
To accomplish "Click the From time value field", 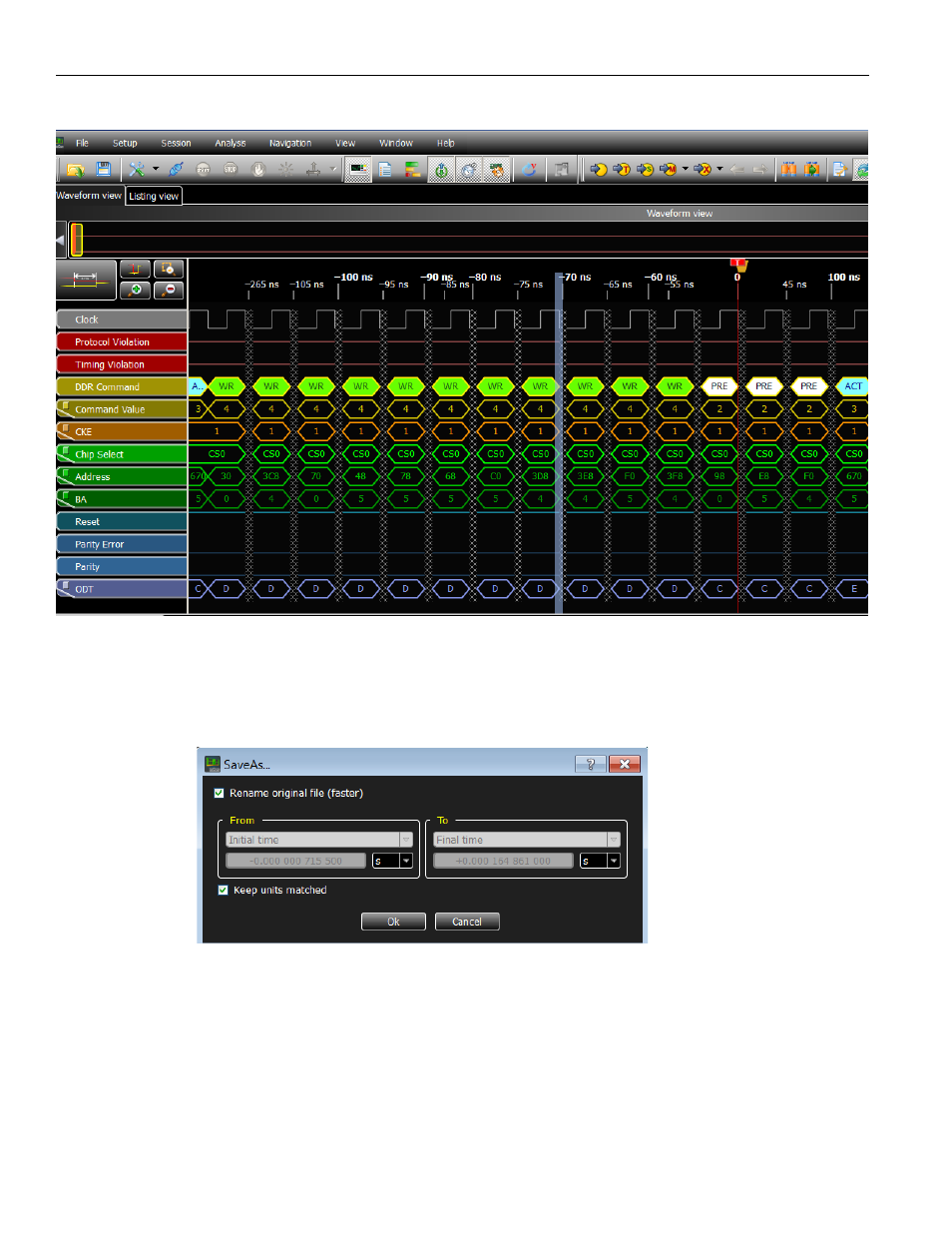I will tap(296, 861).
